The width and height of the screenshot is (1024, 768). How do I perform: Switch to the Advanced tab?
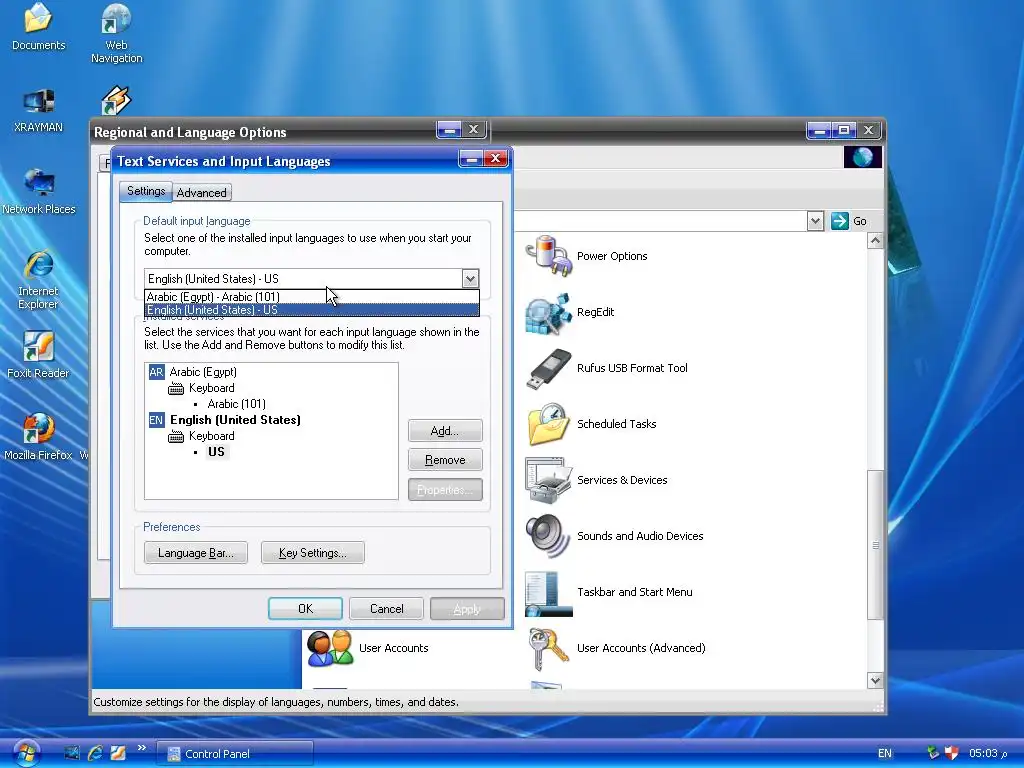click(202, 193)
